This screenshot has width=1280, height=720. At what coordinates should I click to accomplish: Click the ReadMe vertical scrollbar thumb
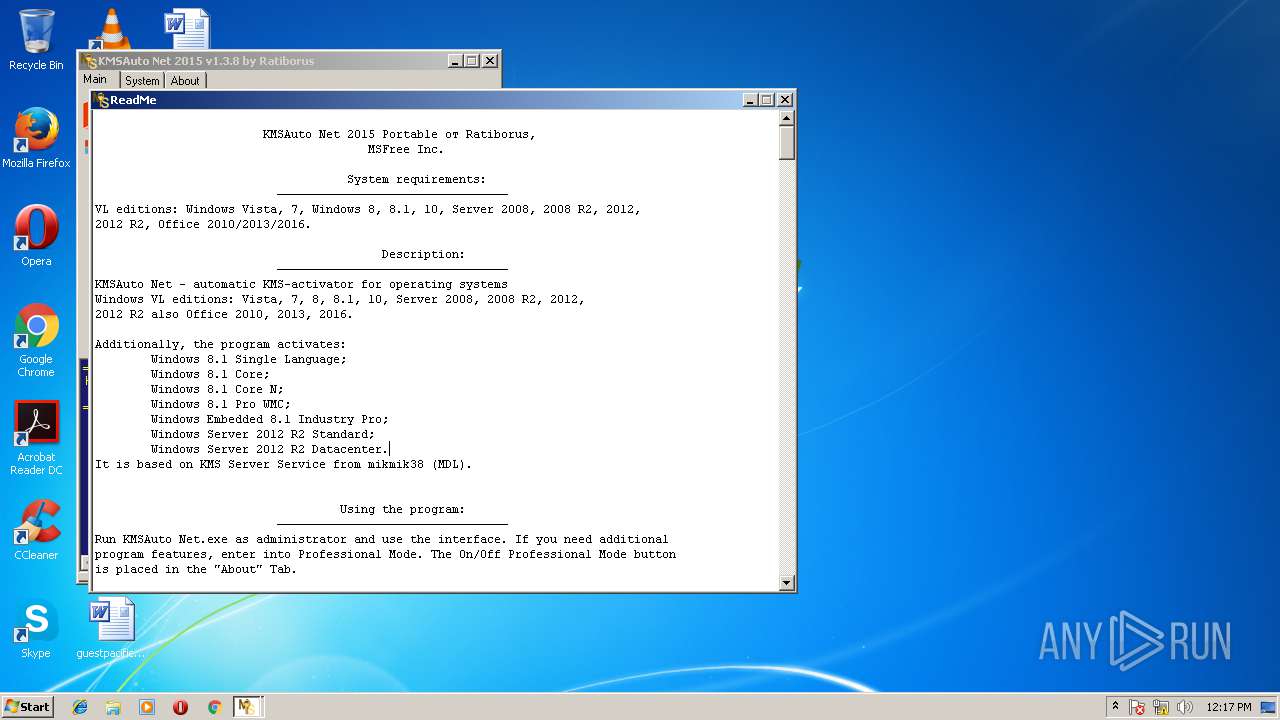(x=787, y=142)
